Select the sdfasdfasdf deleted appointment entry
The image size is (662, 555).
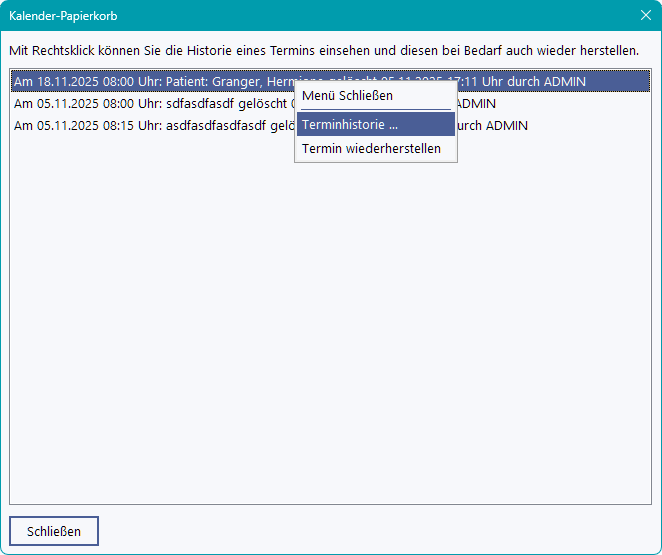coord(150,103)
